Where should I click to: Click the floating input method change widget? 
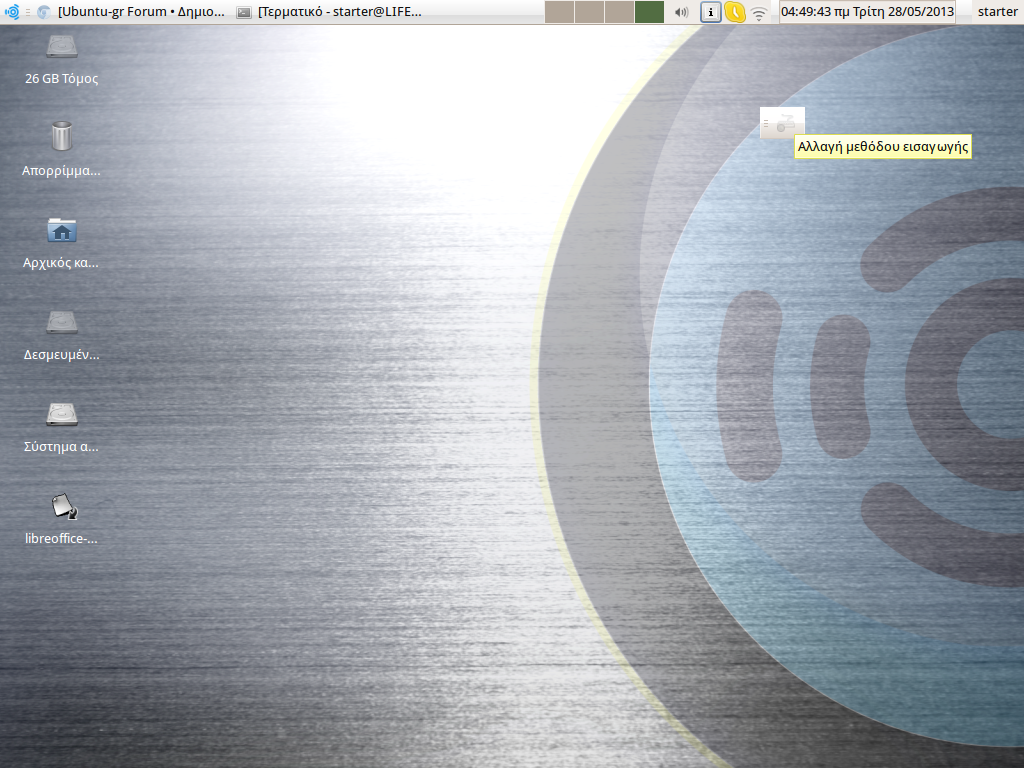[782, 123]
